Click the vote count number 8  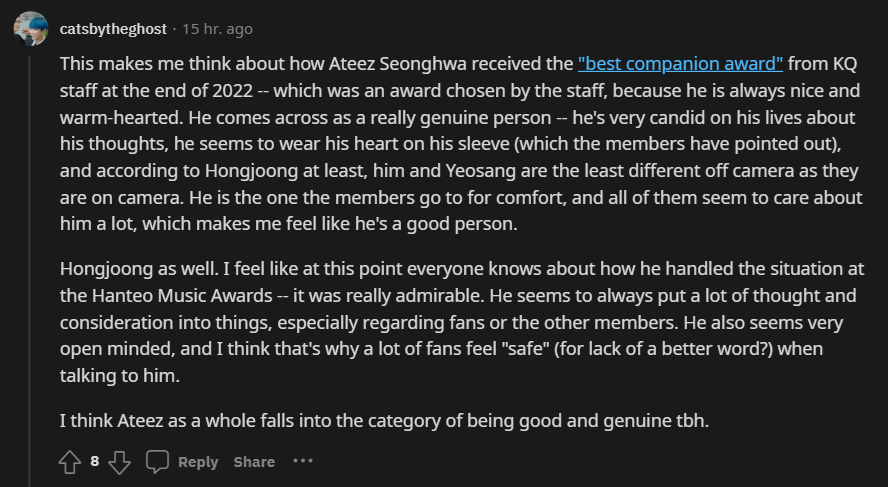94,461
